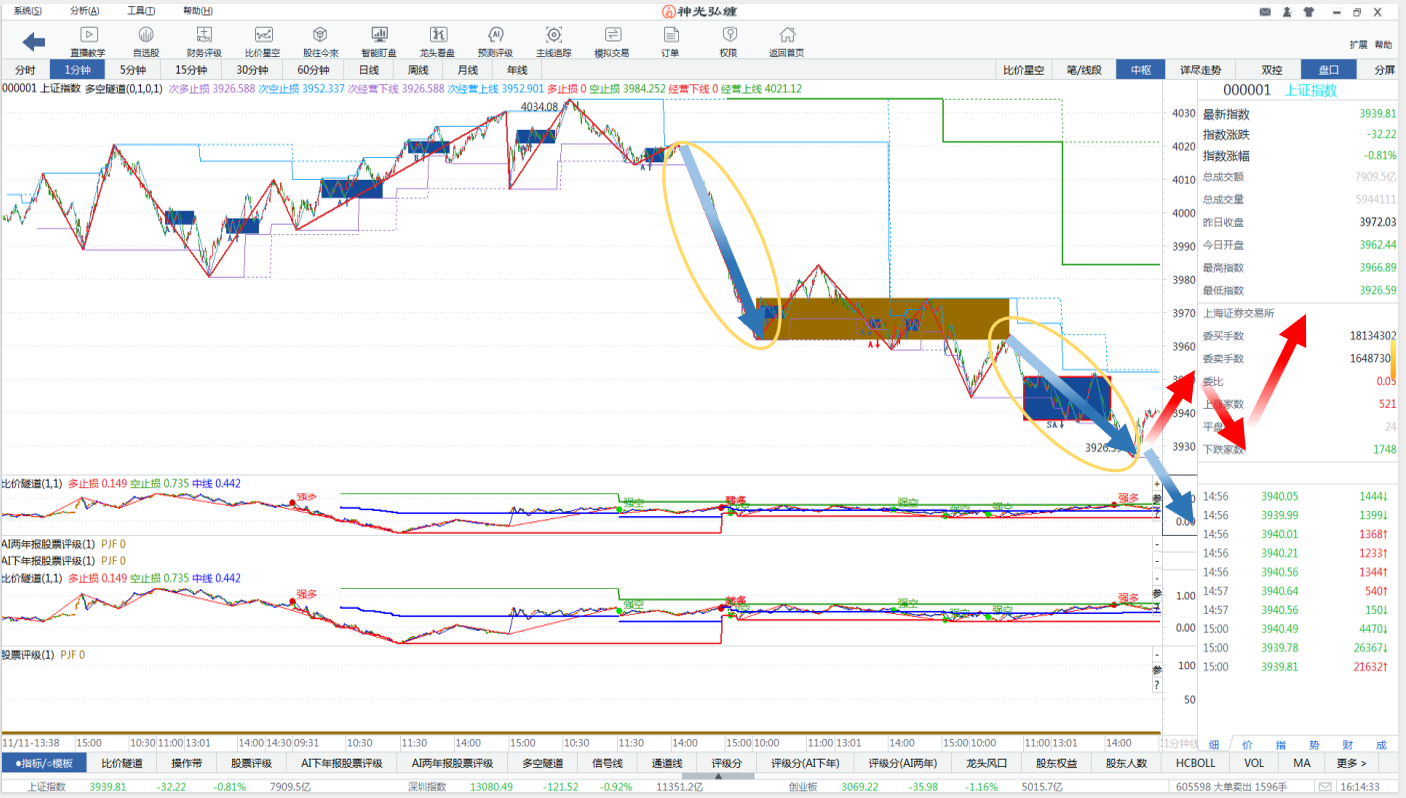
Task: Click the 返回首页 home icon
Action: click(x=786, y=41)
